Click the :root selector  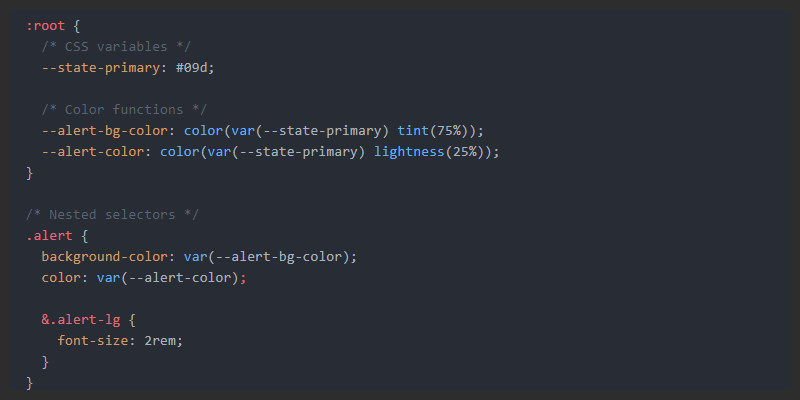point(47,26)
